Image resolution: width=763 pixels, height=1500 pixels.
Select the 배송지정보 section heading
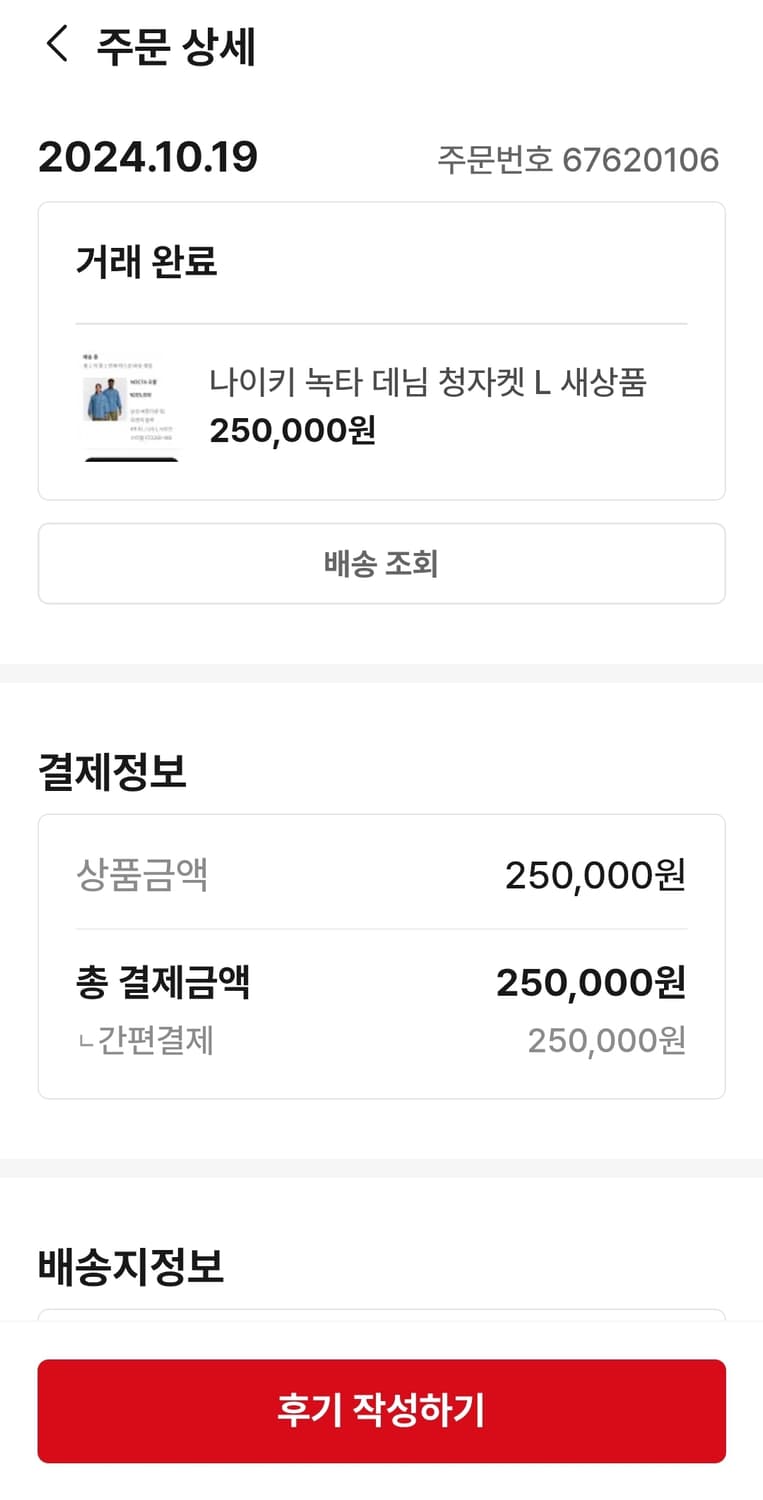(x=131, y=1267)
